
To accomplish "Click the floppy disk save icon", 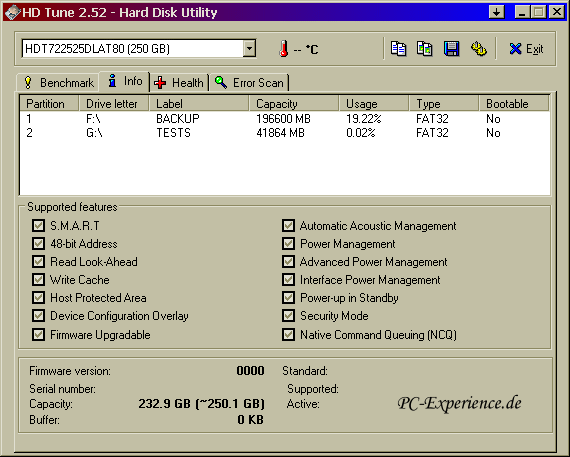I will pyautogui.click(x=451, y=48).
